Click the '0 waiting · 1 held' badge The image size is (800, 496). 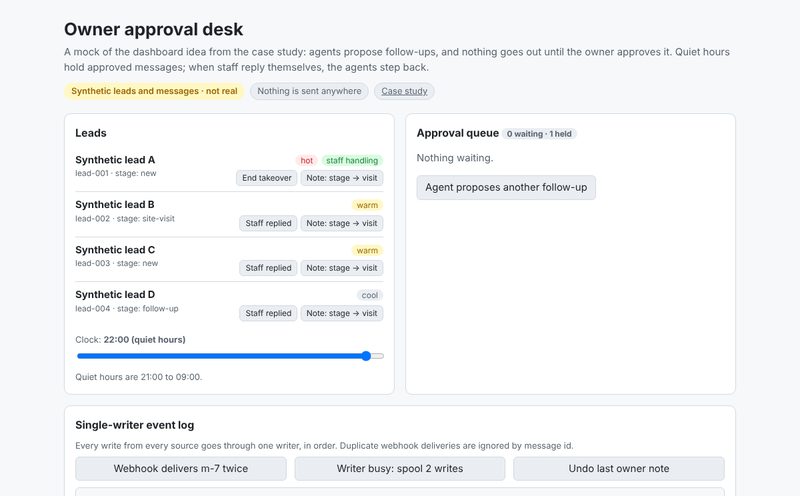pos(539,134)
